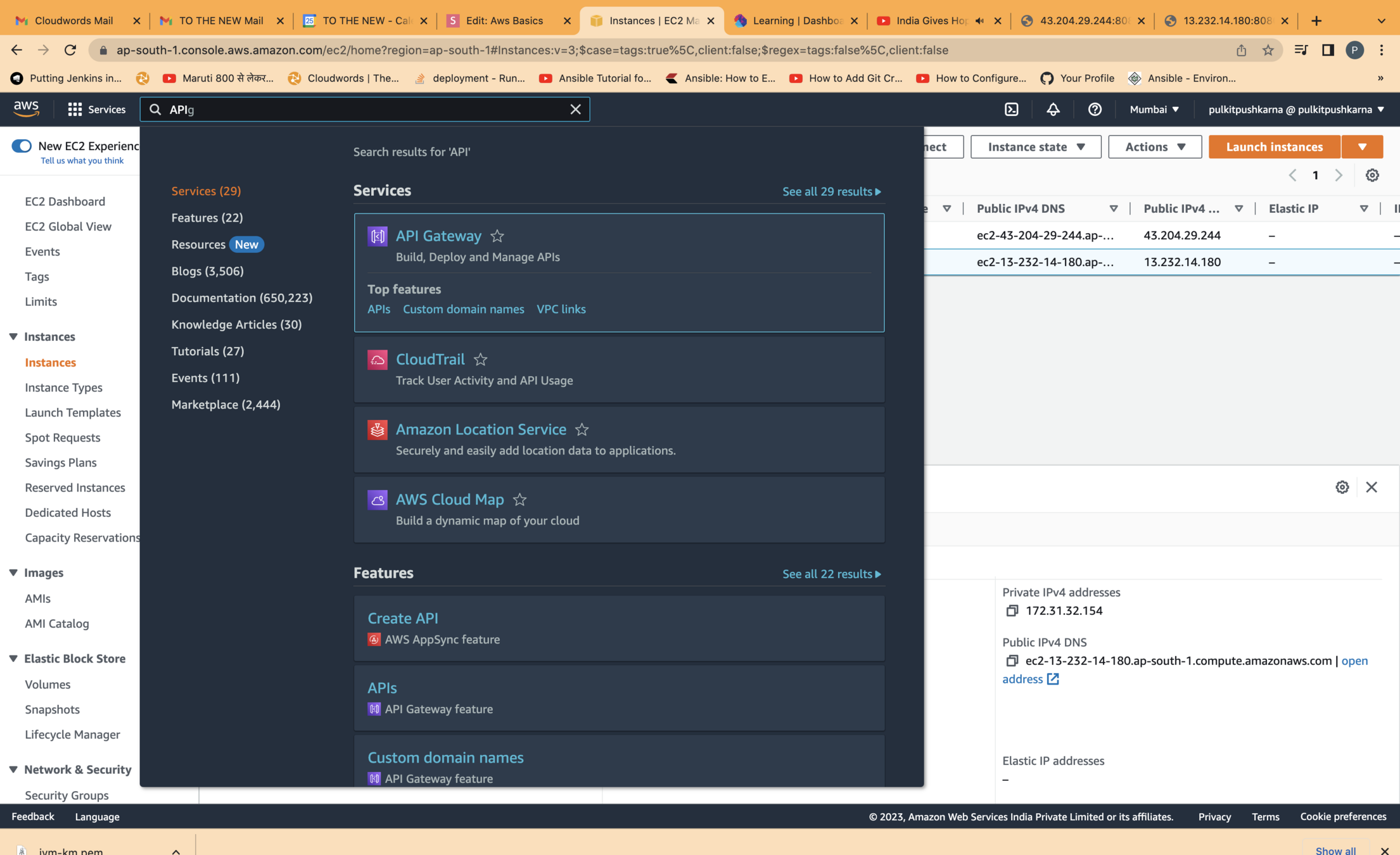
Task: Click the AWS logo home icon
Action: 27,109
